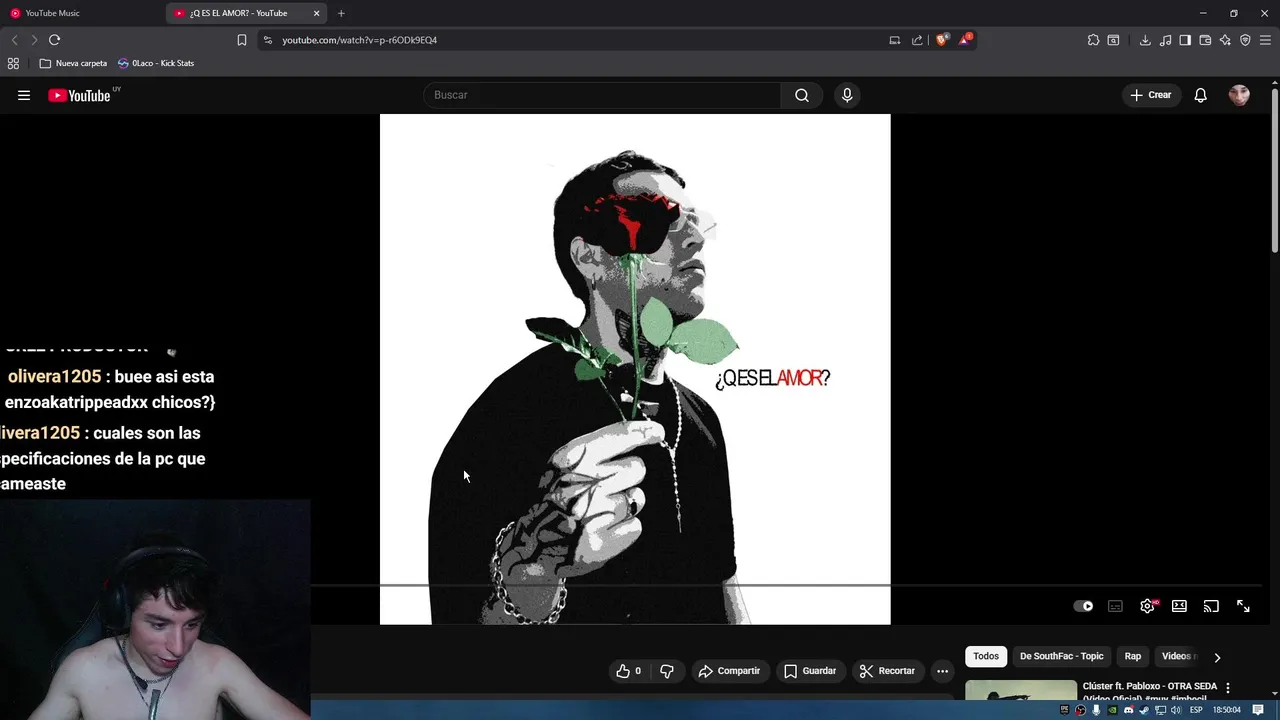The image size is (1280, 720).
Task: Select the ¿Q ES EL AMOR? tab
Action: pos(240,13)
